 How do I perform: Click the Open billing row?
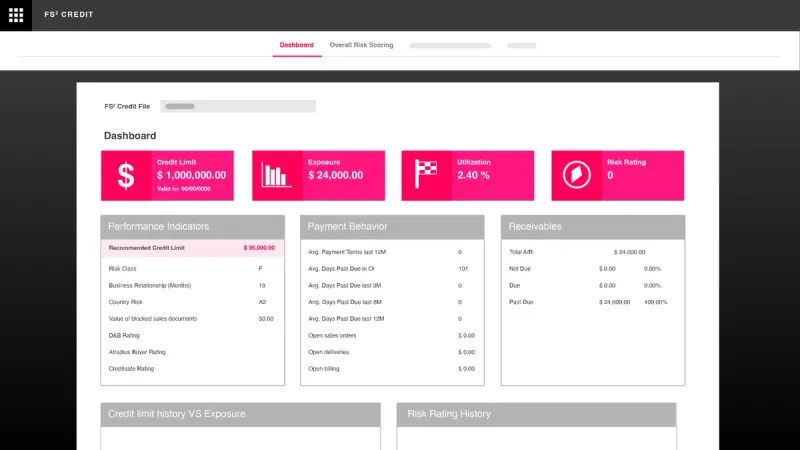[392, 368]
